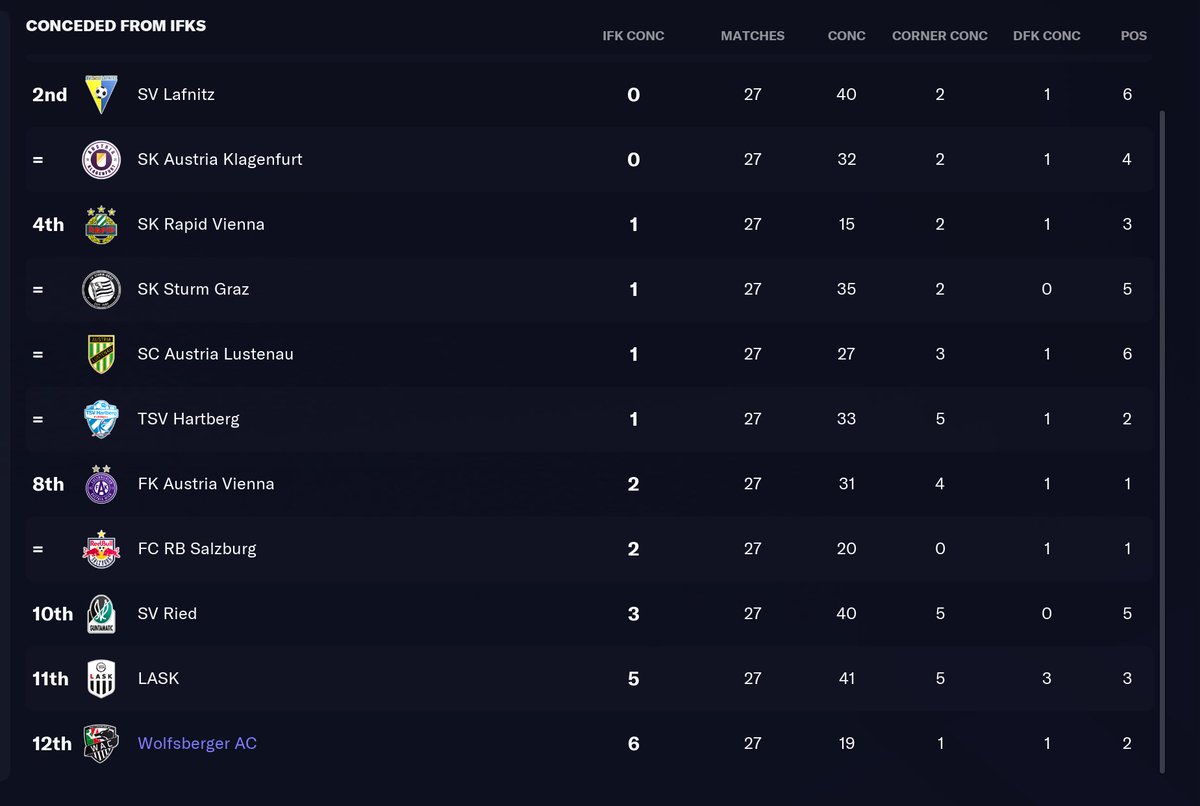This screenshot has height=806, width=1200.
Task: Open SC Austria Lustenau team link
Action: (215, 354)
